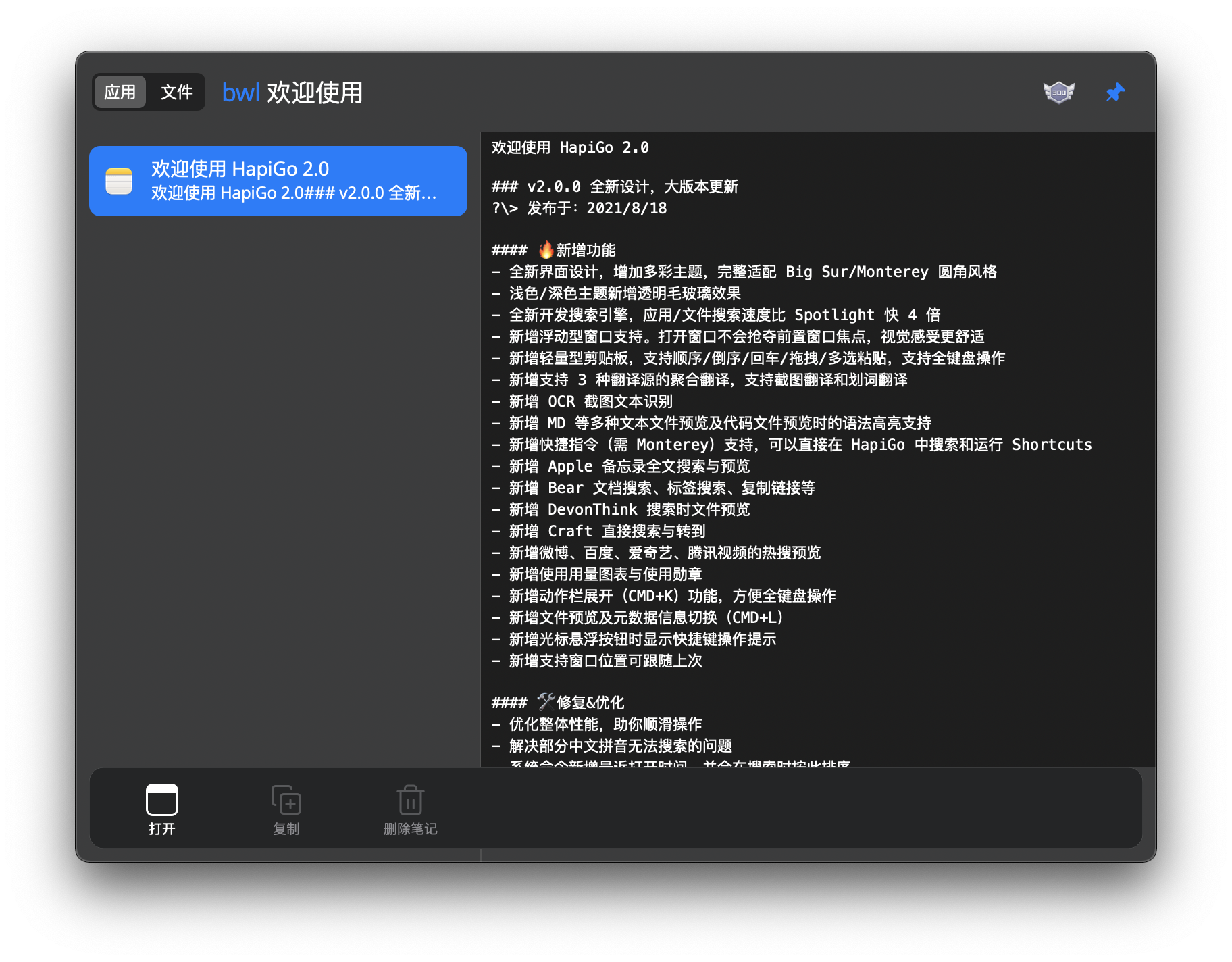The height and width of the screenshot is (962, 1232).
Task: Click the search field containing bwl 欢迎使用
Action: (x=292, y=93)
